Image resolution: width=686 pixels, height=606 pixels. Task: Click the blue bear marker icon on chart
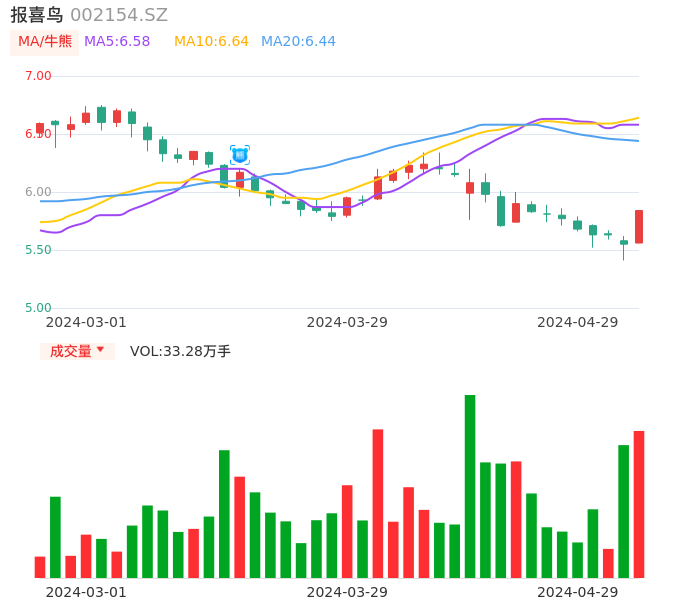coord(240,155)
